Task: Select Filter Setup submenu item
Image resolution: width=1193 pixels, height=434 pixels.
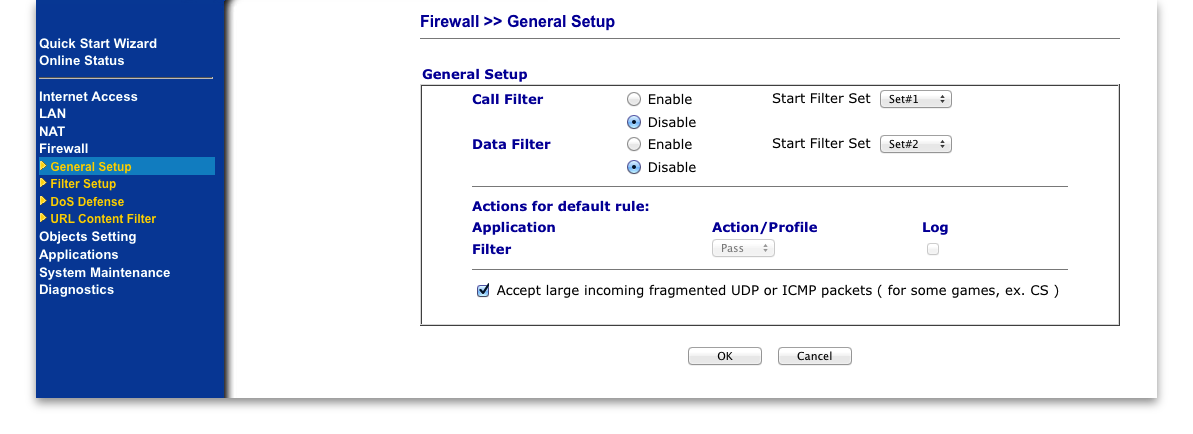Action: pos(83,183)
